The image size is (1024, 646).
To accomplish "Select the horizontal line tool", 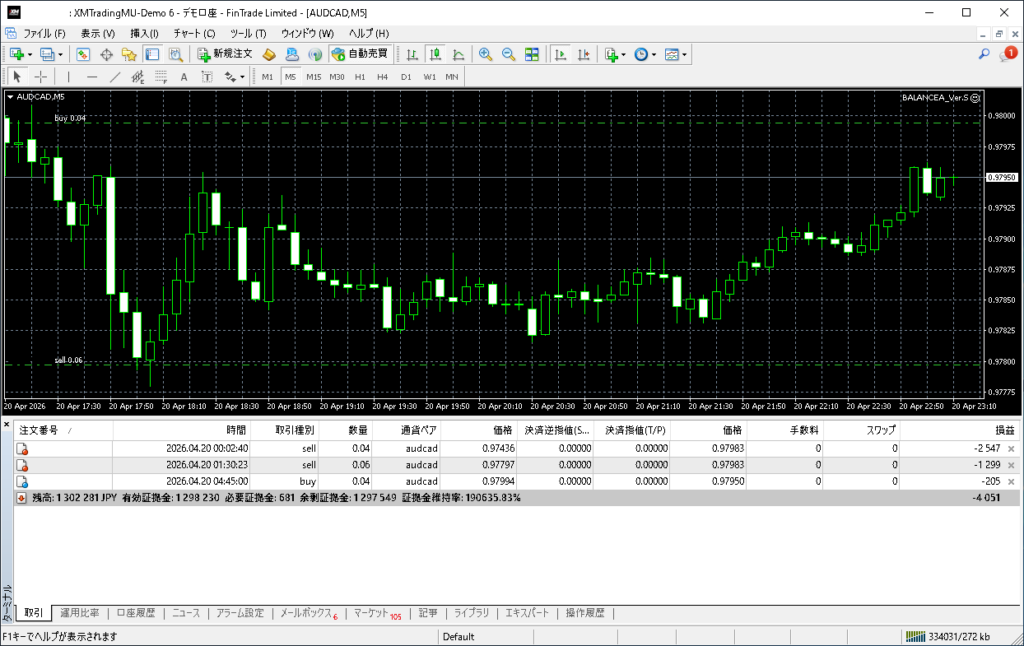I will (x=92, y=77).
